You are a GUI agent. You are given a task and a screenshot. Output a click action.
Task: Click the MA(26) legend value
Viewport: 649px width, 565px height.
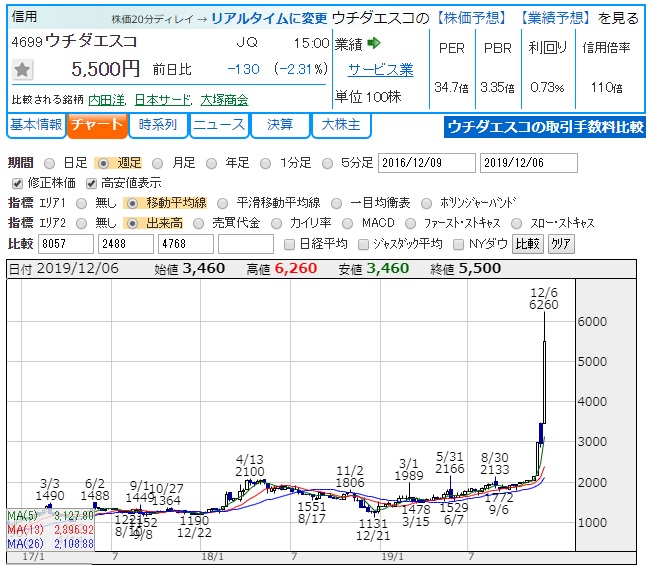click(74, 543)
